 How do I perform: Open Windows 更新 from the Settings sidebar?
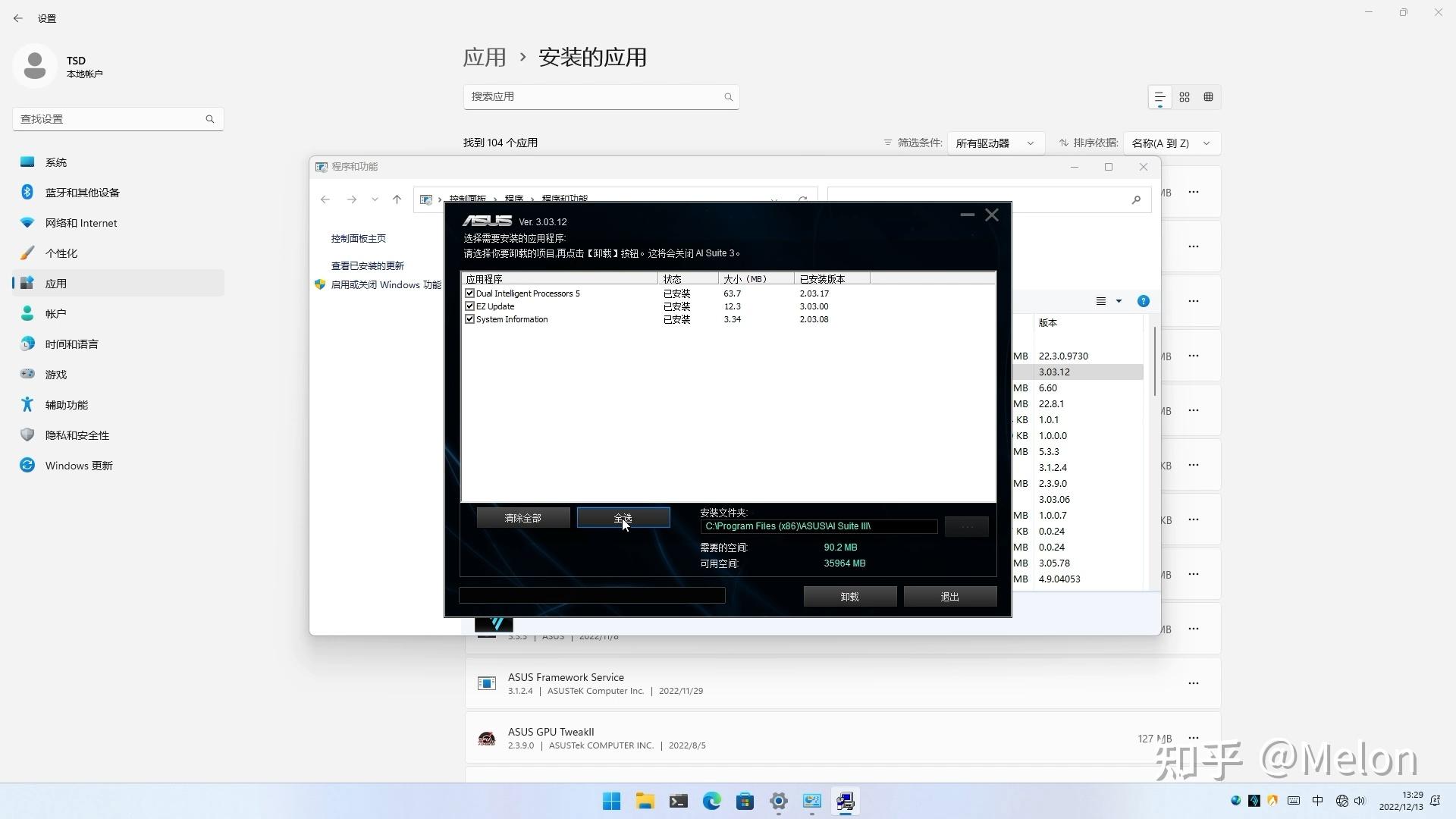(x=78, y=465)
